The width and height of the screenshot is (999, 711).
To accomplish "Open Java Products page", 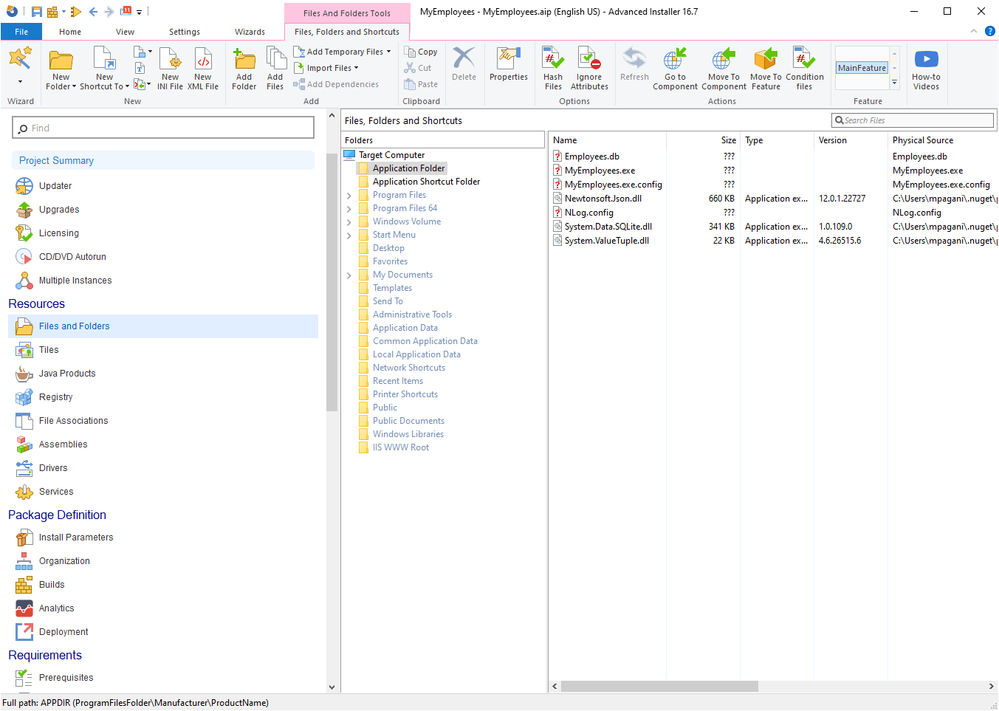I will (x=67, y=373).
